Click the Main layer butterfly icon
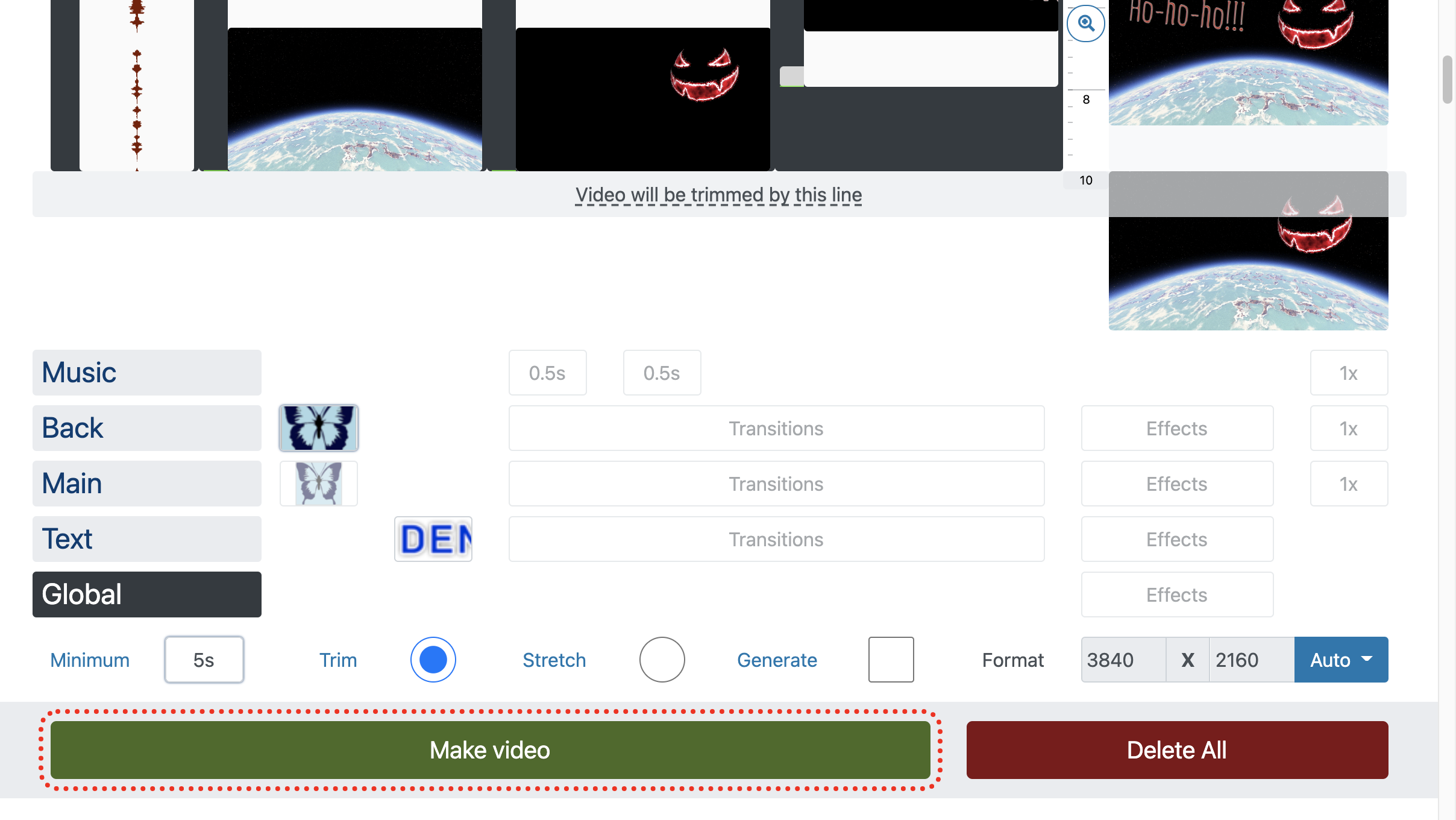This screenshot has height=820, width=1456. point(318,483)
